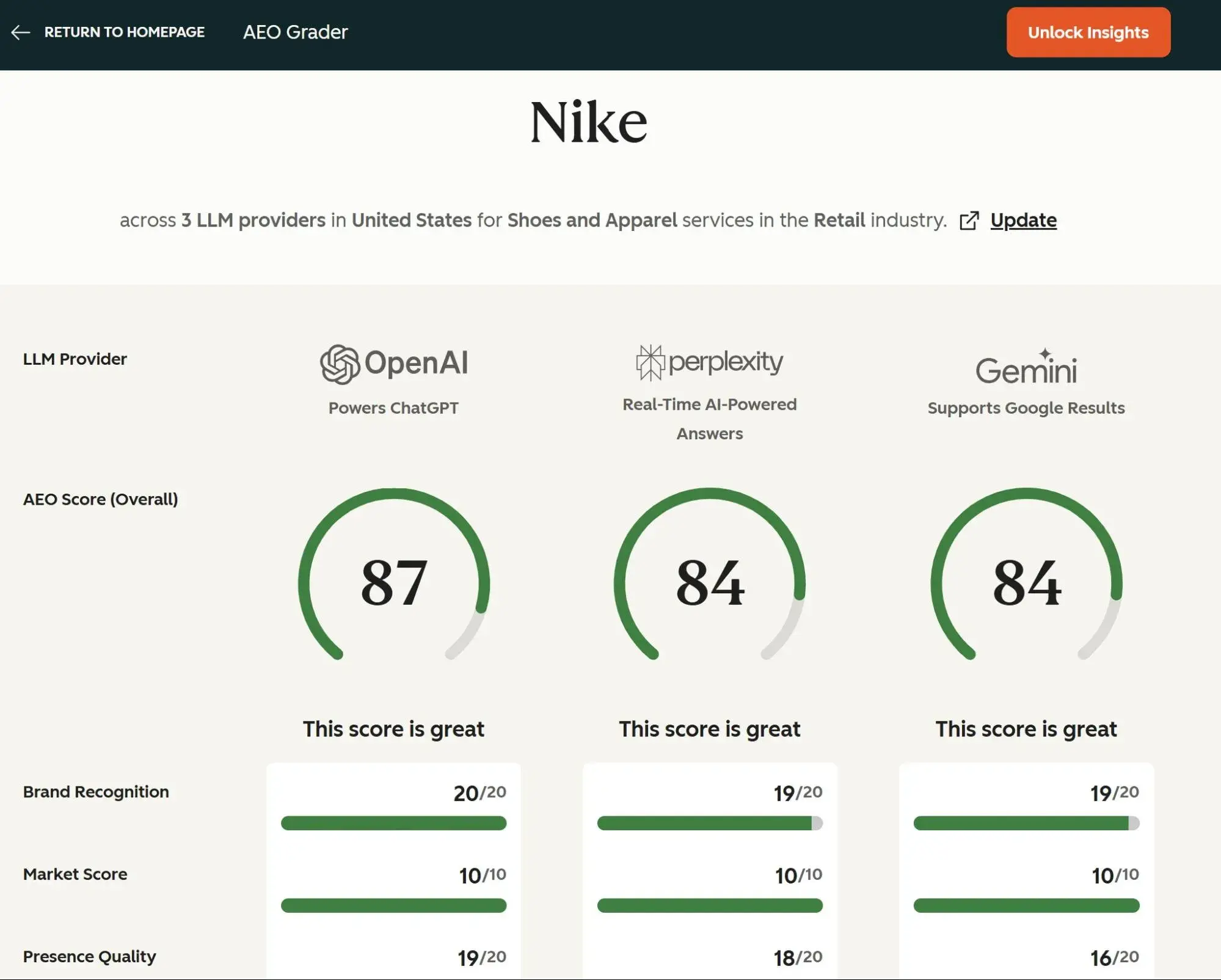Click OpenAI's Market Score progress bar
The height and width of the screenshot is (980, 1221).
393,905
